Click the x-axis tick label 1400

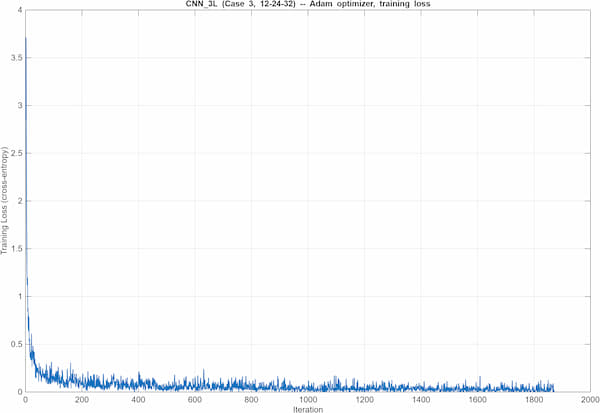pos(421,400)
